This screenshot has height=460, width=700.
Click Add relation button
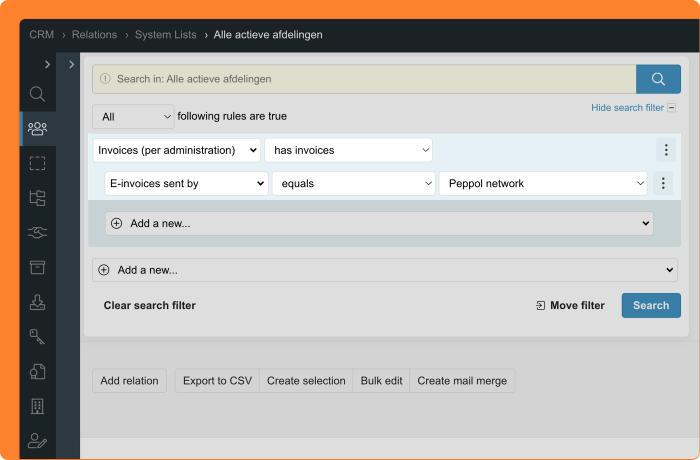point(129,381)
